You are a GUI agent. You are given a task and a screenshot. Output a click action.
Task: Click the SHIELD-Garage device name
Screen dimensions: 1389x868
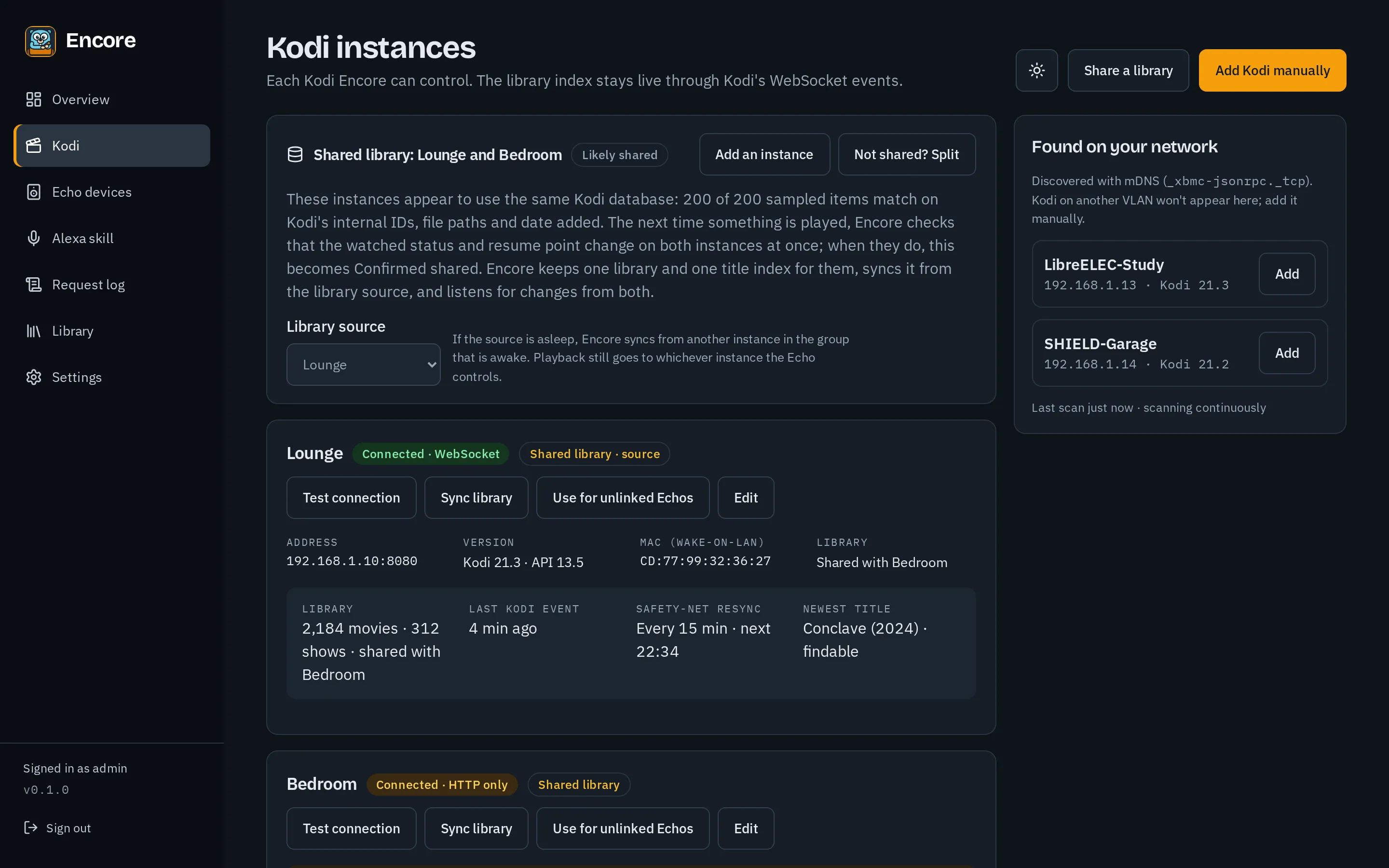tap(1100, 344)
